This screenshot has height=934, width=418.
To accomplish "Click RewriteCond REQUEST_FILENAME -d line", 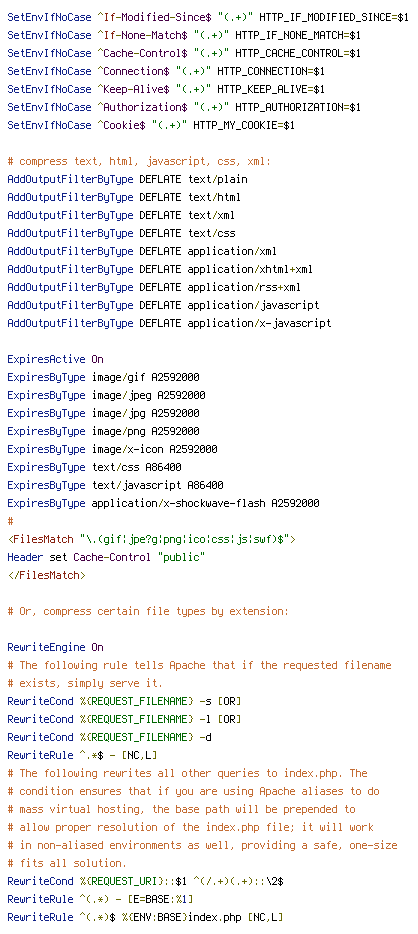I will coord(109,737).
